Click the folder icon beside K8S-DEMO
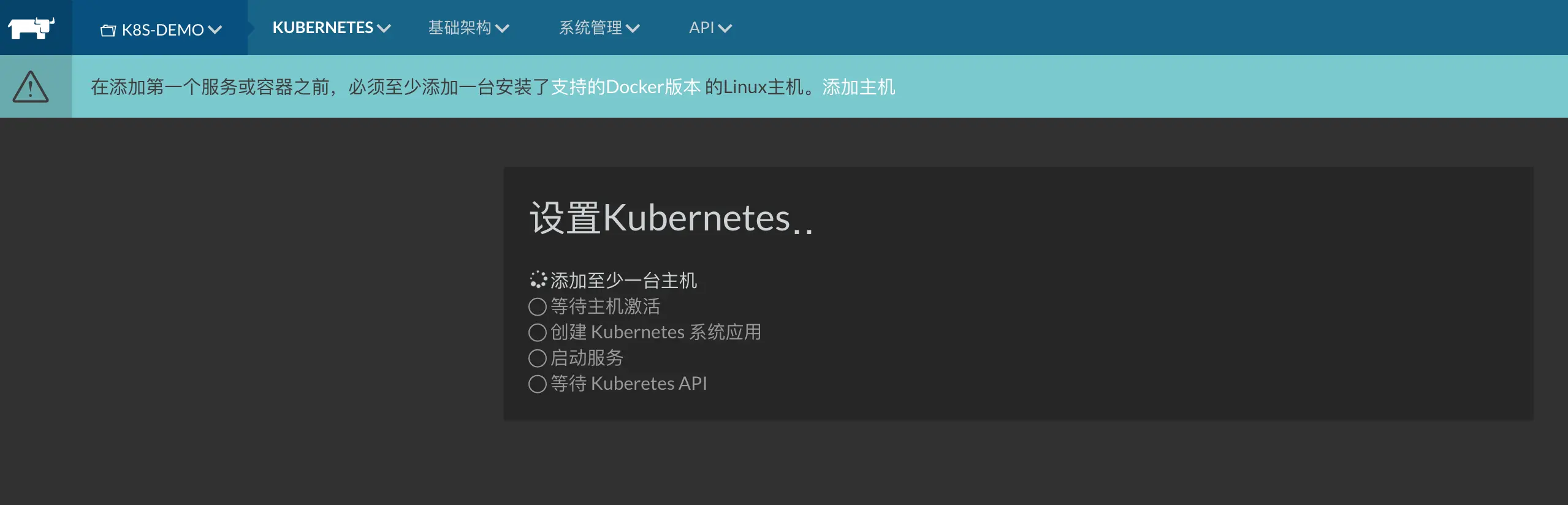This screenshot has width=1568, height=505. click(x=108, y=30)
